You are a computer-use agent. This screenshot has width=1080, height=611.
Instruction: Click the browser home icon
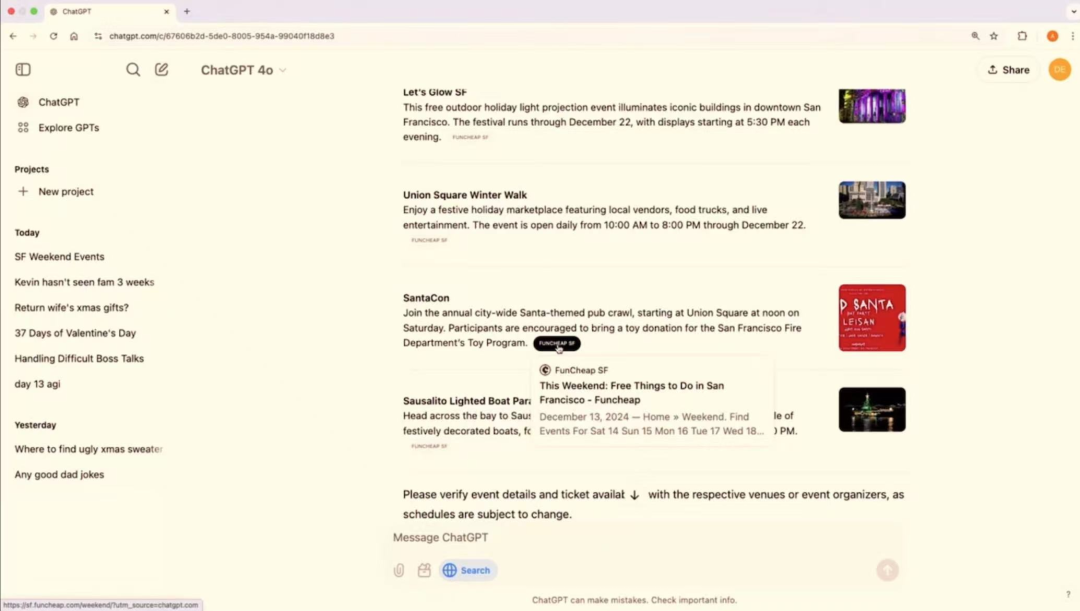pos(74,36)
